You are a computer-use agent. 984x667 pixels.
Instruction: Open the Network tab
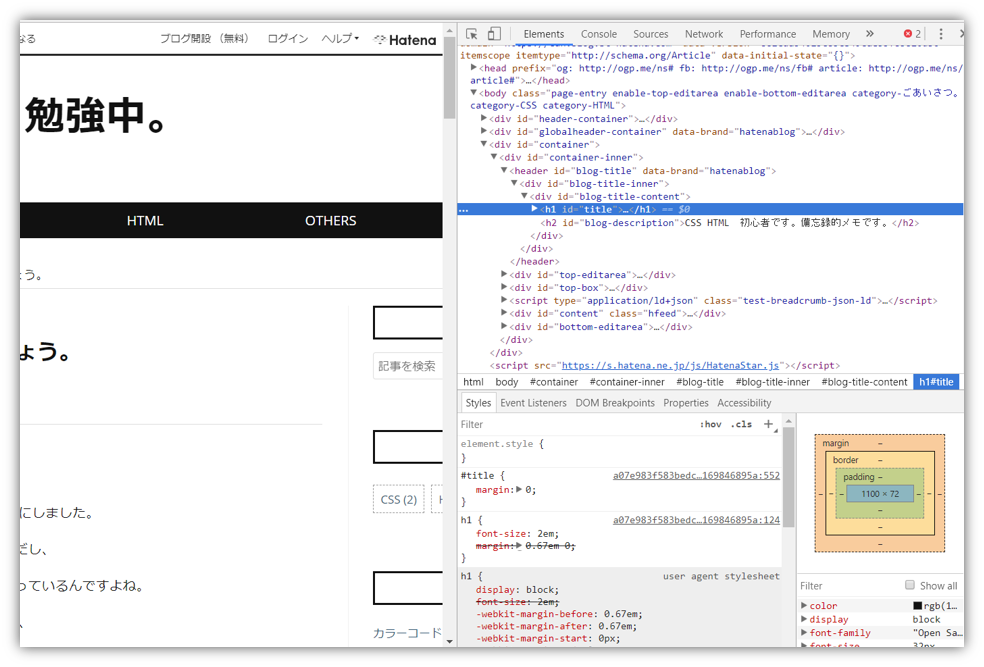pos(704,34)
